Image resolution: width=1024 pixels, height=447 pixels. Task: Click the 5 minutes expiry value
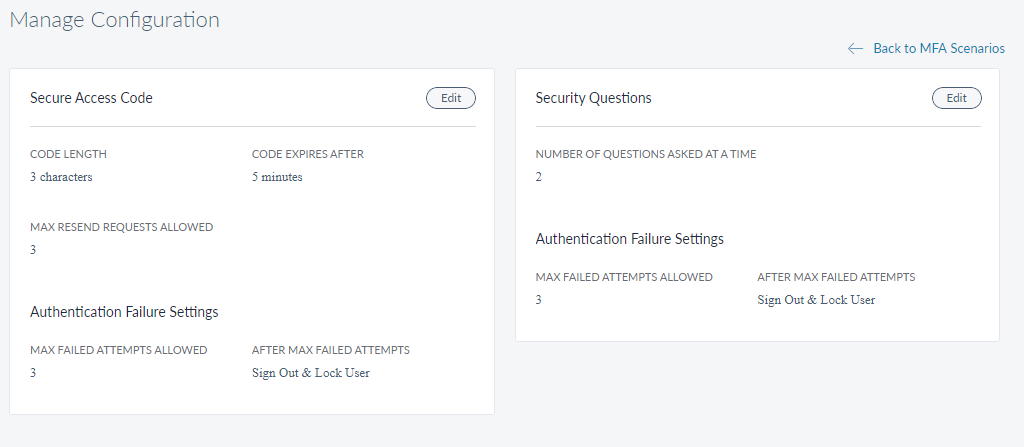(x=277, y=177)
